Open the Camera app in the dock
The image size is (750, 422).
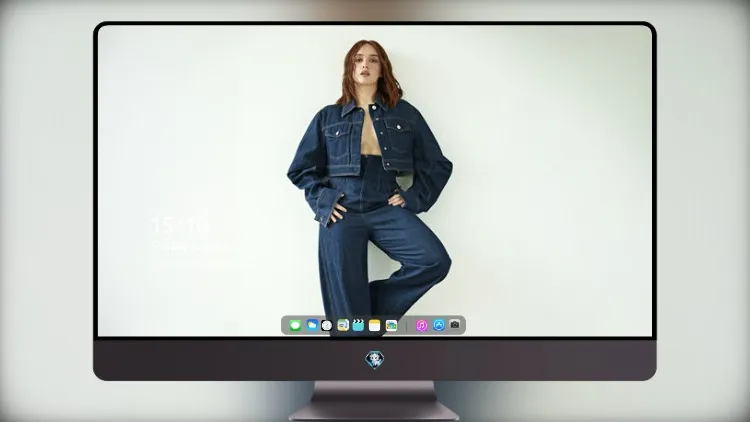tap(455, 325)
